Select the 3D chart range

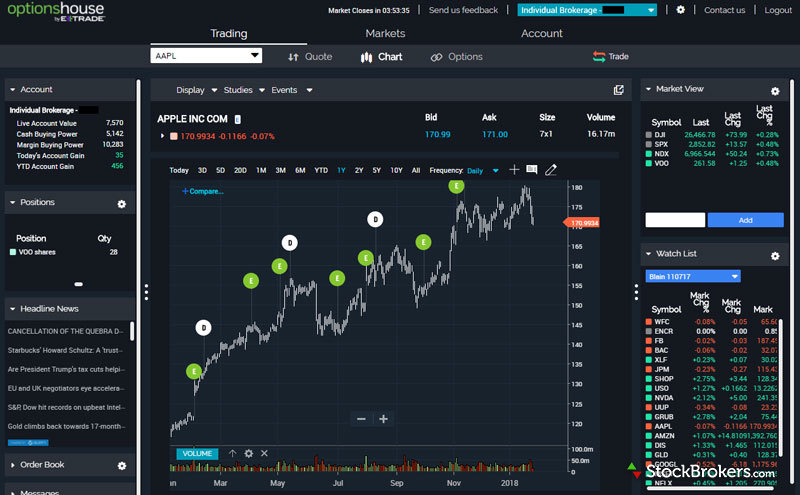[x=202, y=170]
